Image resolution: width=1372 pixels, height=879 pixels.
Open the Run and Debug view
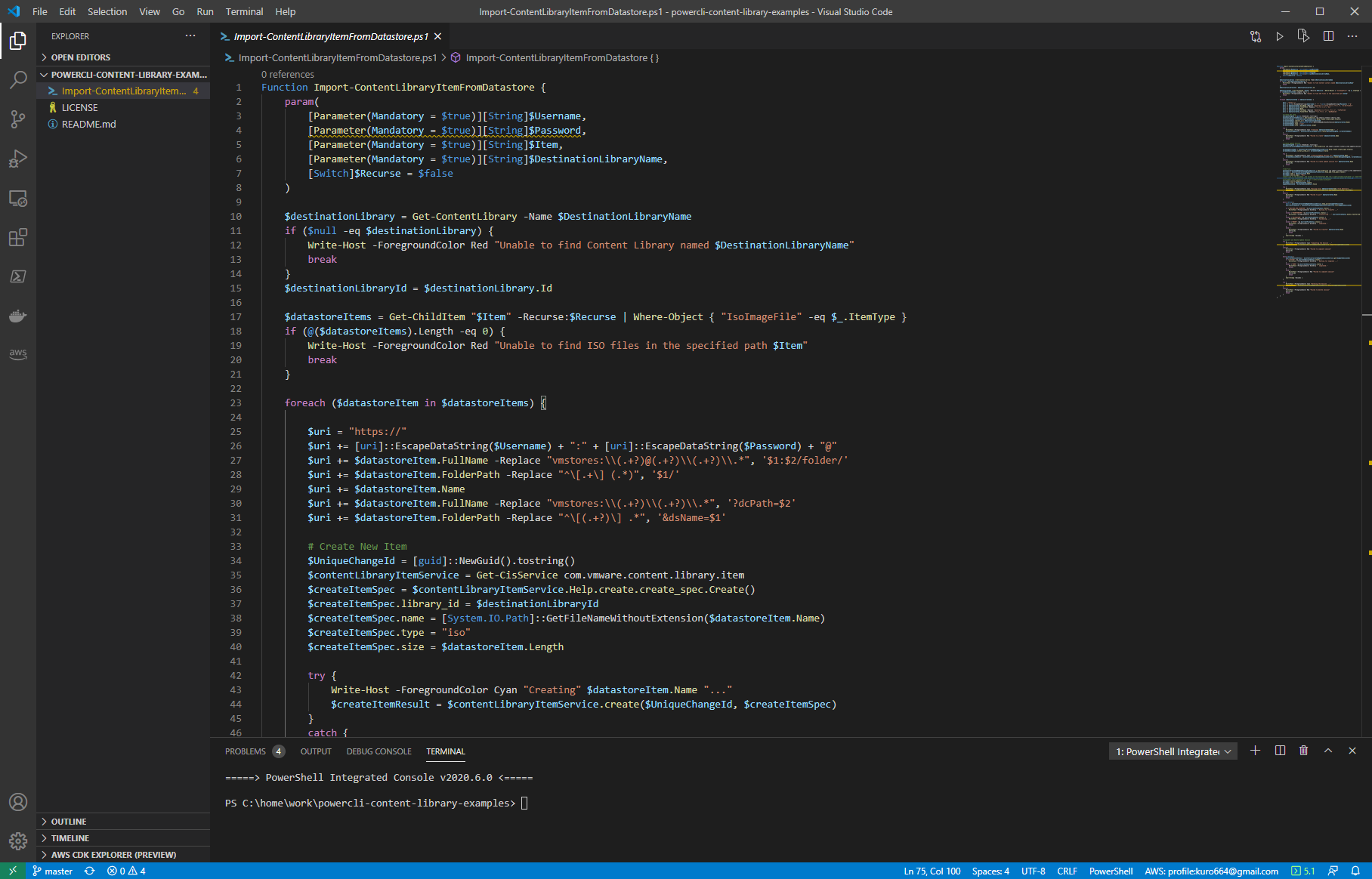coord(18,159)
